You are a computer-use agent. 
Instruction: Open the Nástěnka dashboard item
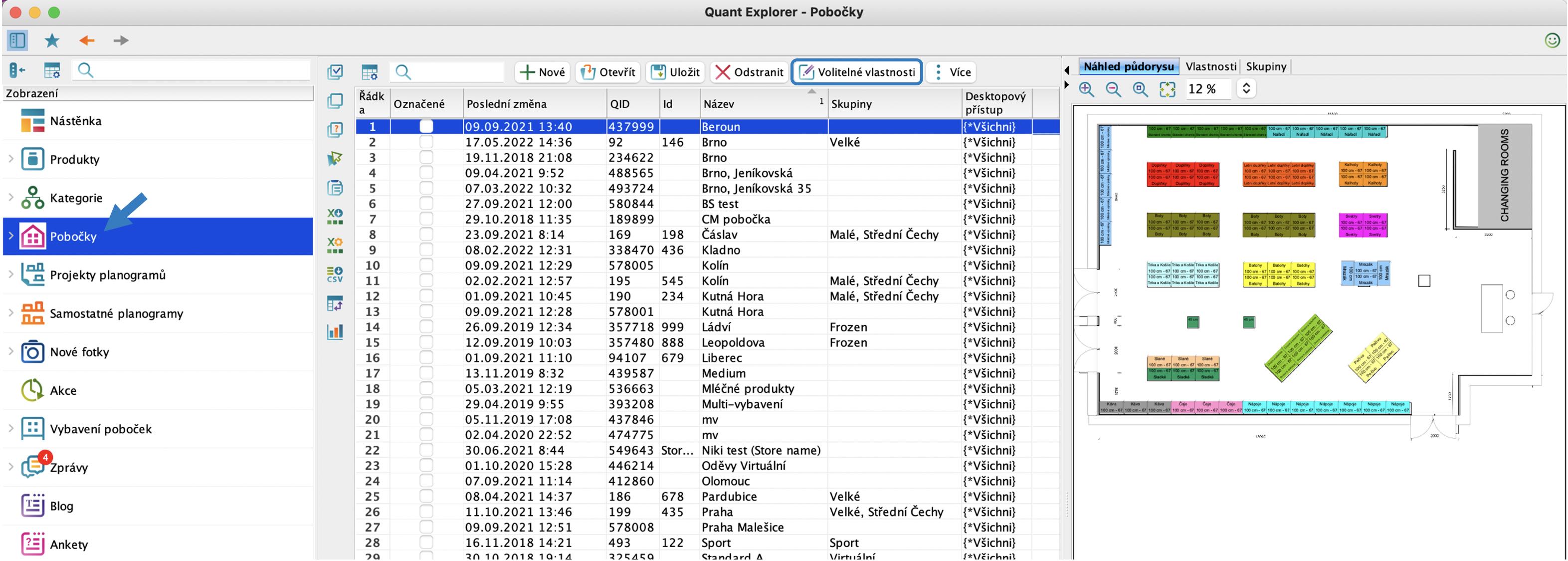click(158, 121)
